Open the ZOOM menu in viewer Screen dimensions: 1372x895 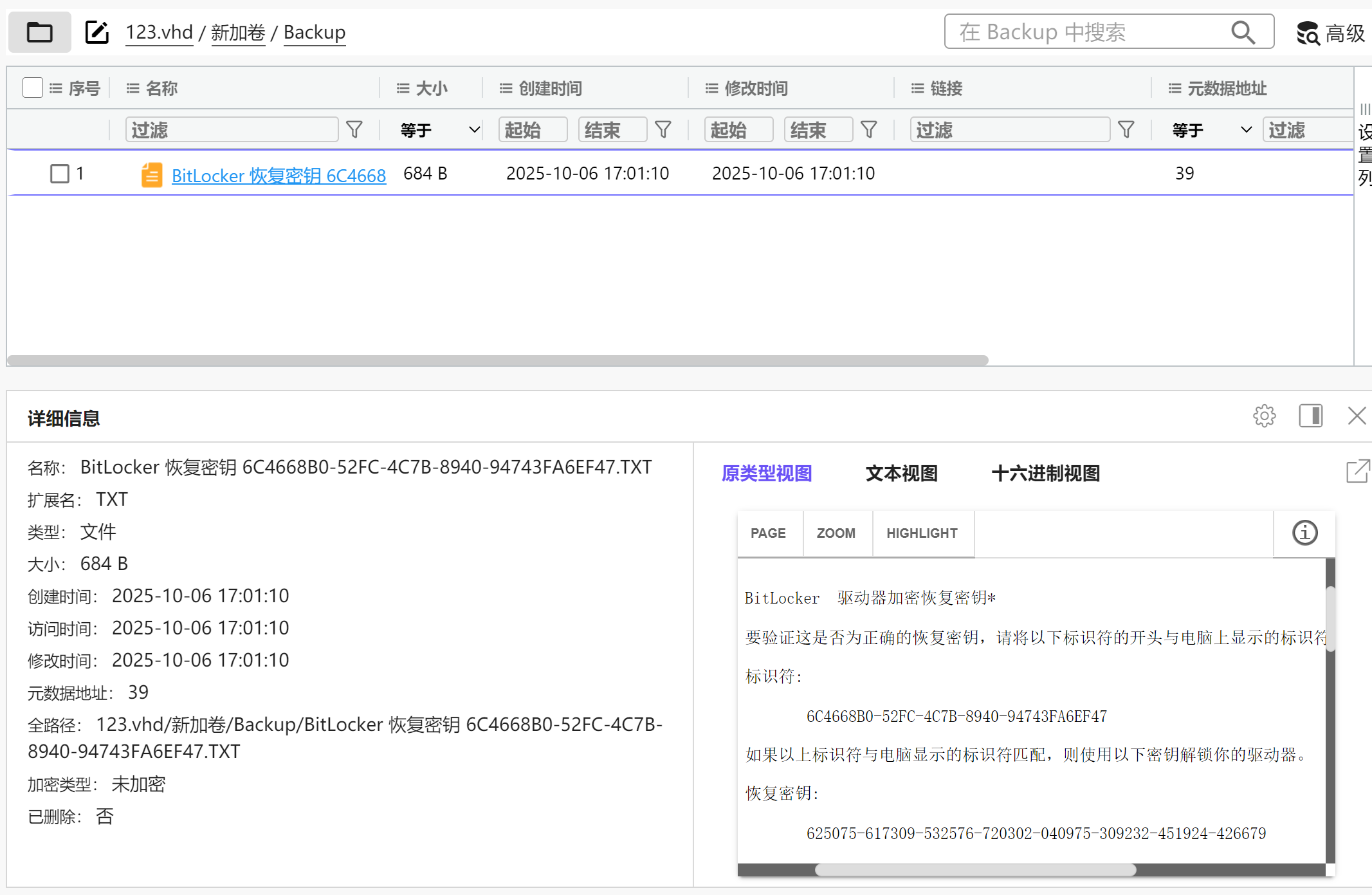point(836,533)
